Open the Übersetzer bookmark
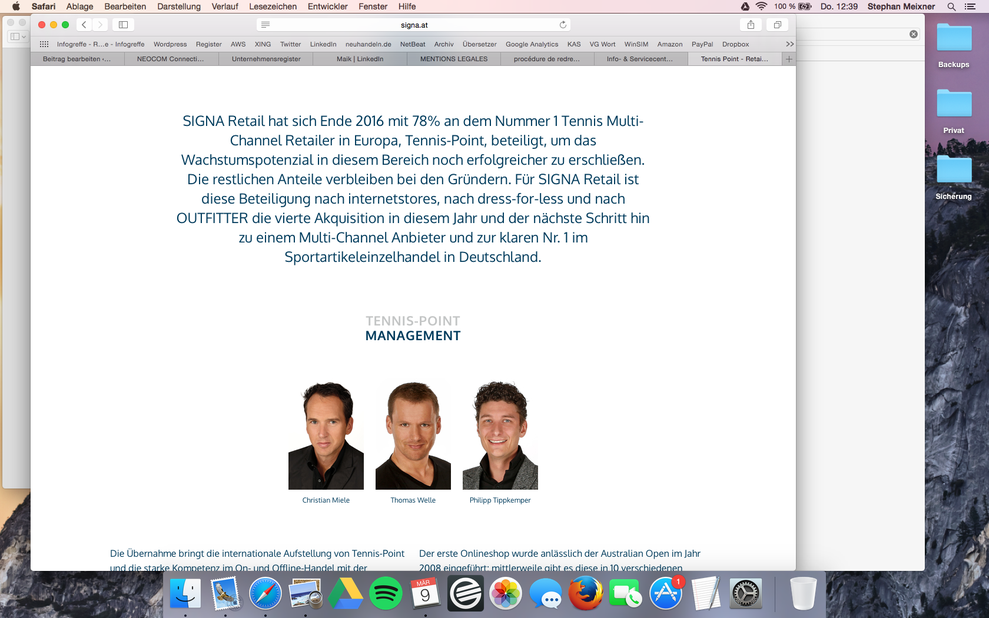The width and height of the screenshot is (989, 618). click(479, 44)
